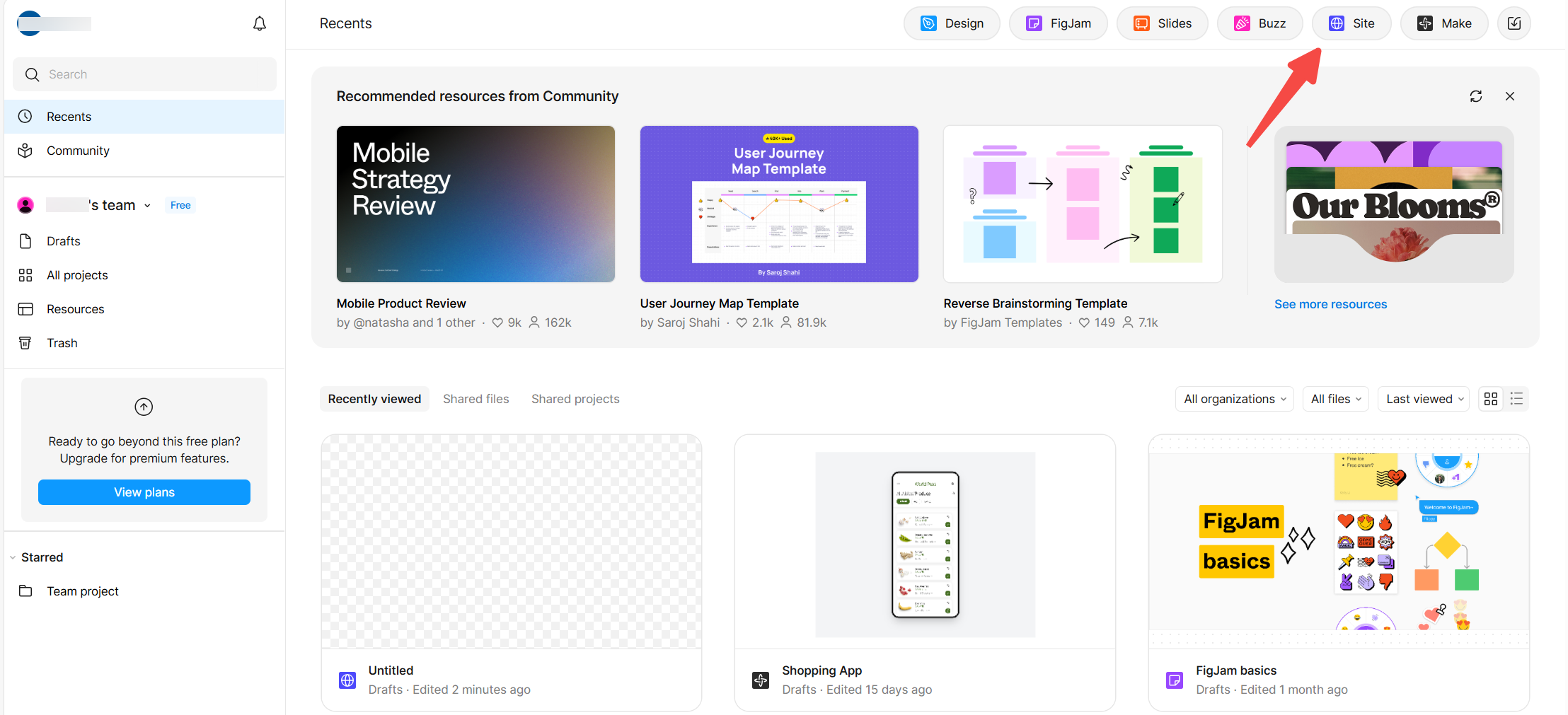
Task: Open the notifications bell
Action: 260,23
